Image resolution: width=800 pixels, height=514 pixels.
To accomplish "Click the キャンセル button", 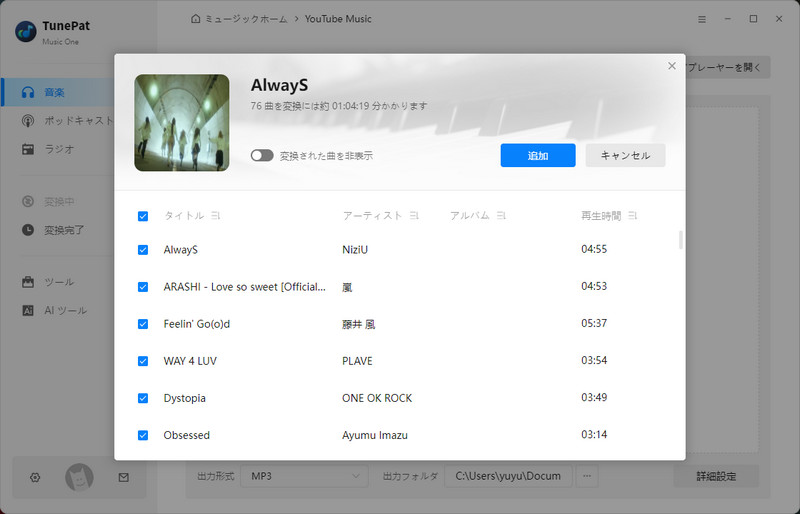I will [625, 155].
